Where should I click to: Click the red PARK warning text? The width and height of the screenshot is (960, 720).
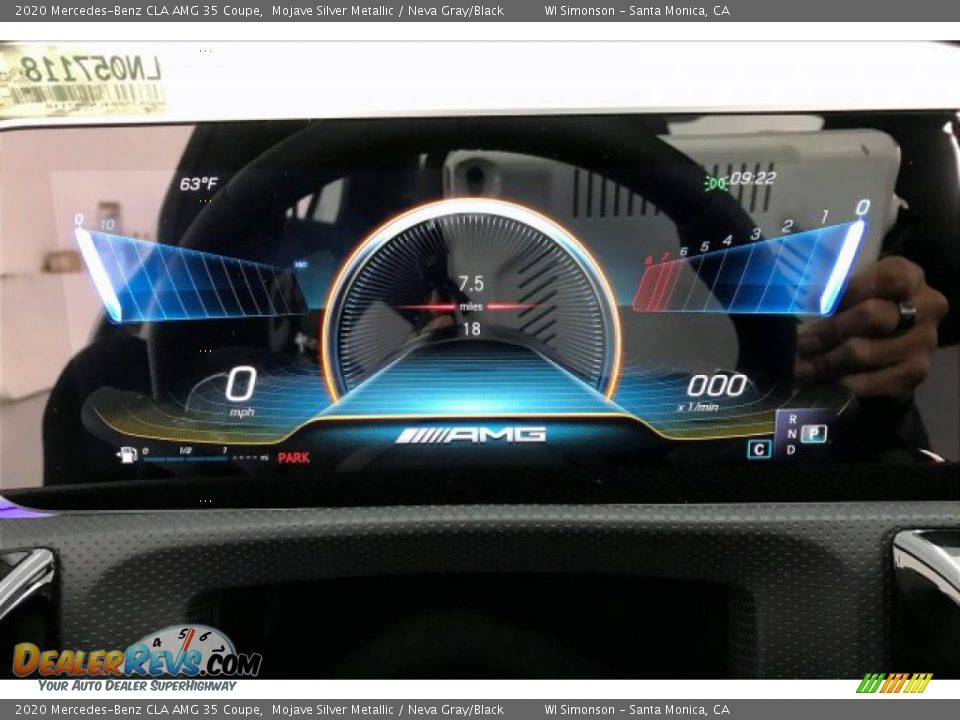pyautogui.click(x=293, y=458)
